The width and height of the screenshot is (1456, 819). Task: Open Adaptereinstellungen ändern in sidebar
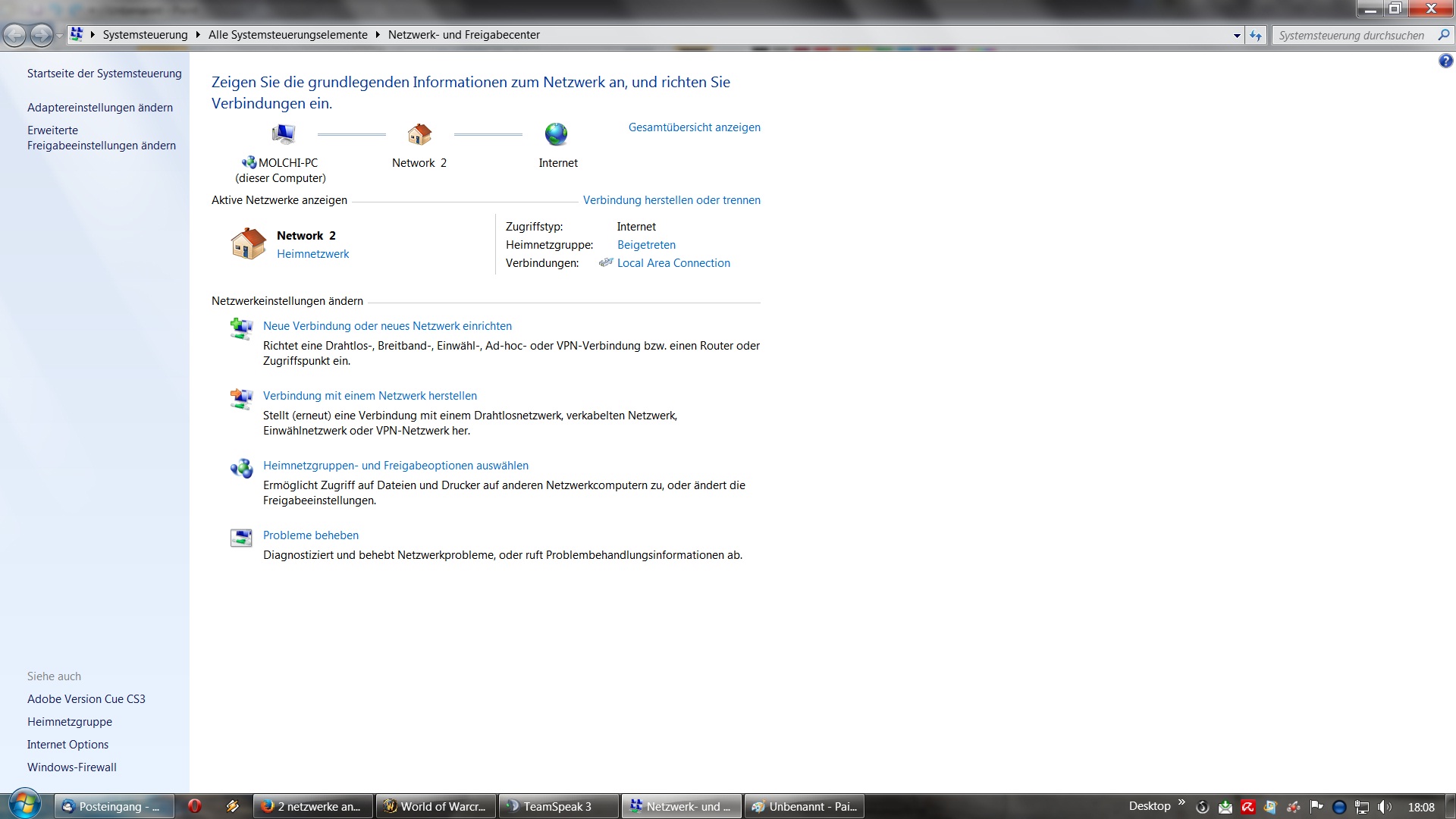point(100,108)
